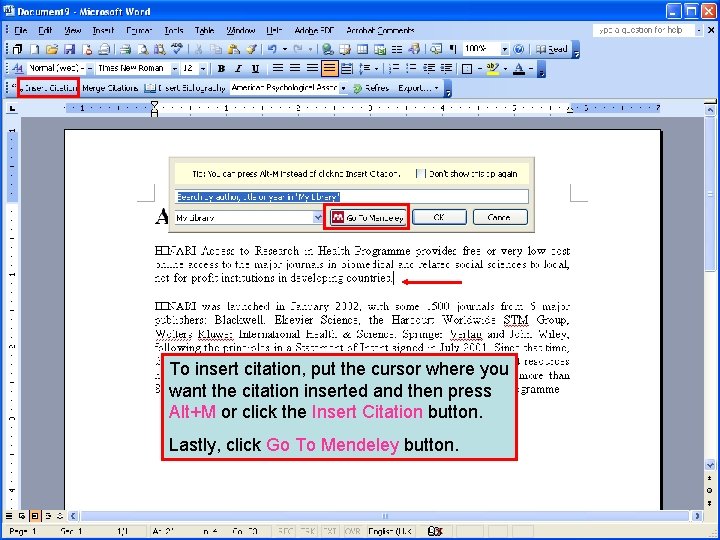Click the horizontal scrollbar thumb
720x540 pixels.
pos(385,516)
